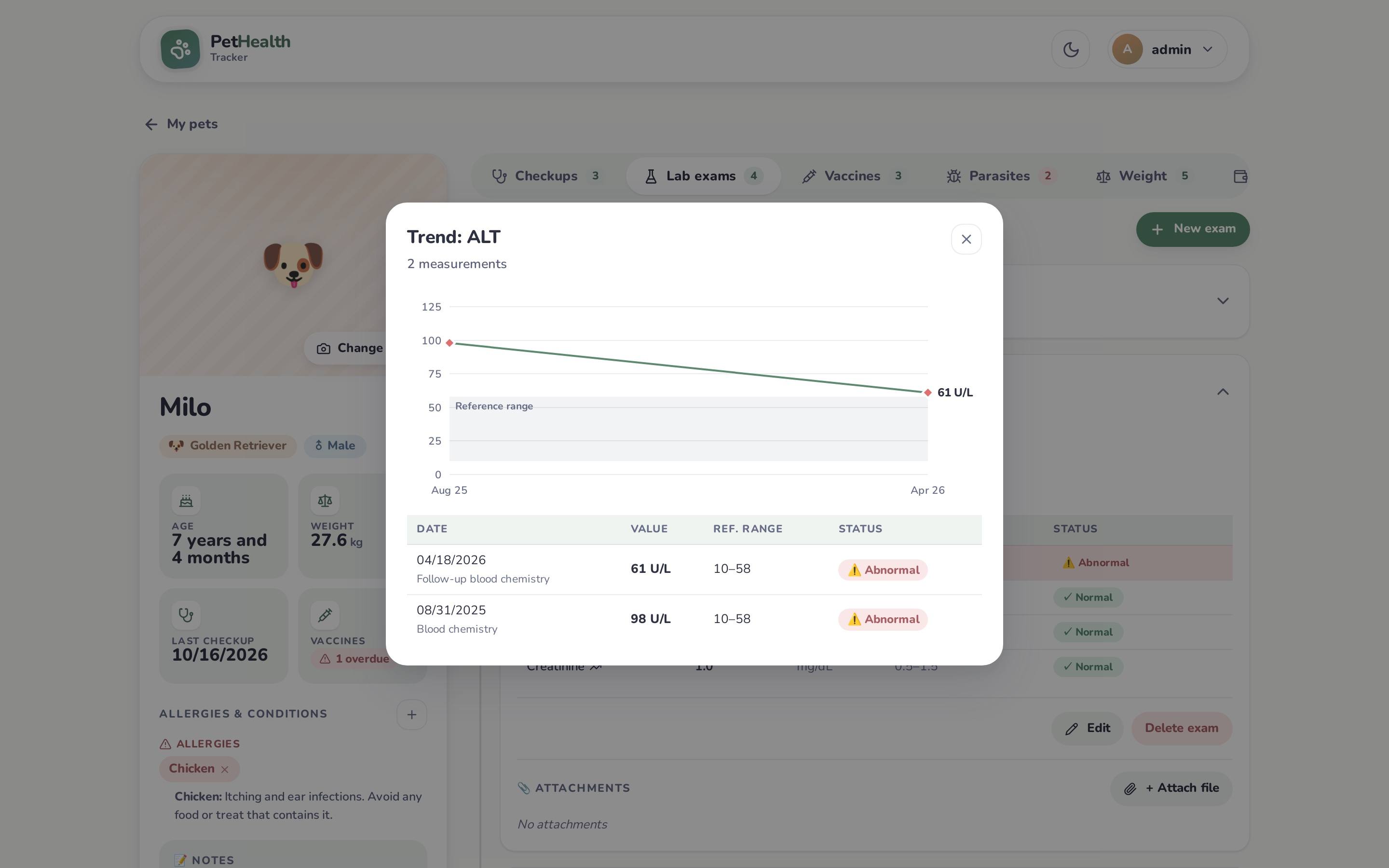The height and width of the screenshot is (868, 1389).
Task: Click Abnormal badge for 08/31/2025 row
Action: 883,620
